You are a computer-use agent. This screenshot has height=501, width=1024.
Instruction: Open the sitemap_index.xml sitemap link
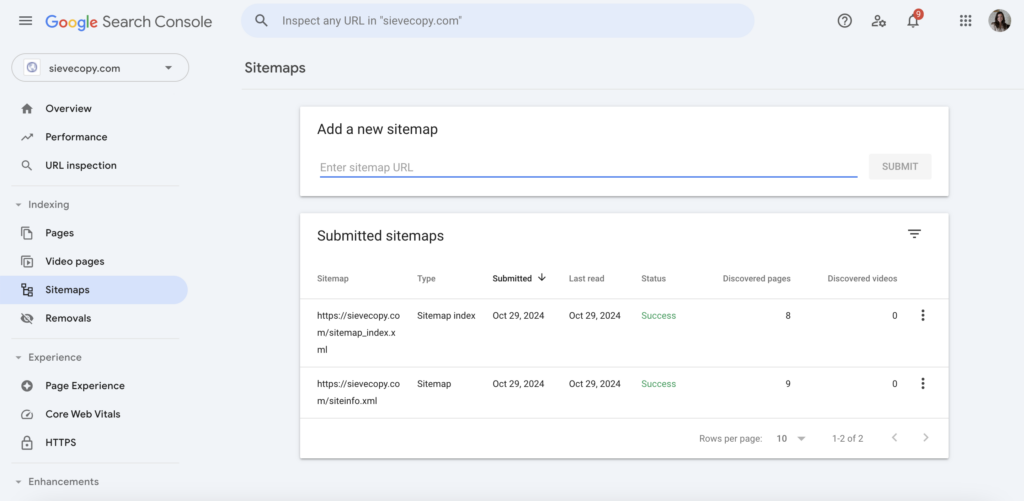(x=358, y=332)
